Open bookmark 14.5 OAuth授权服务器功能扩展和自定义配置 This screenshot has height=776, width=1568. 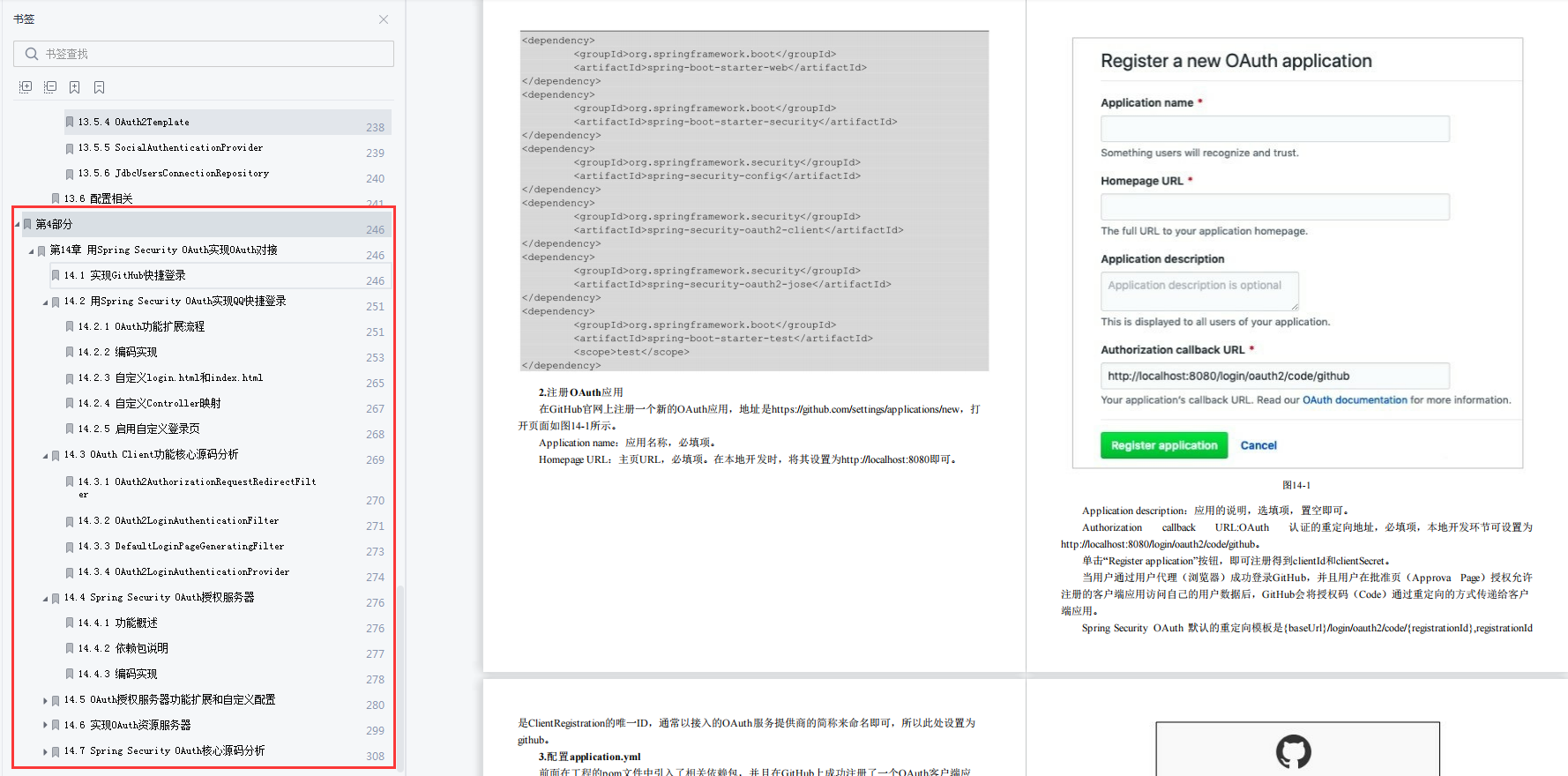169,699
